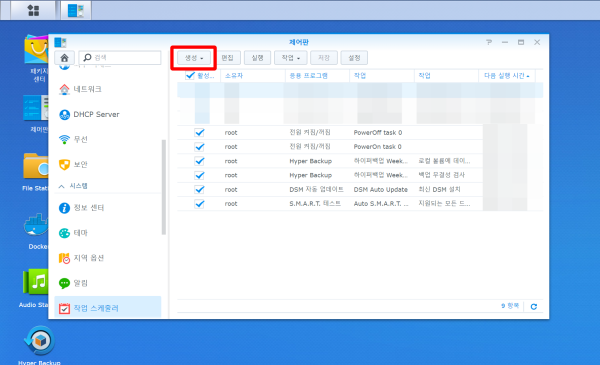
Task: Open the 네트워크 network icon
Action: [64, 89]
